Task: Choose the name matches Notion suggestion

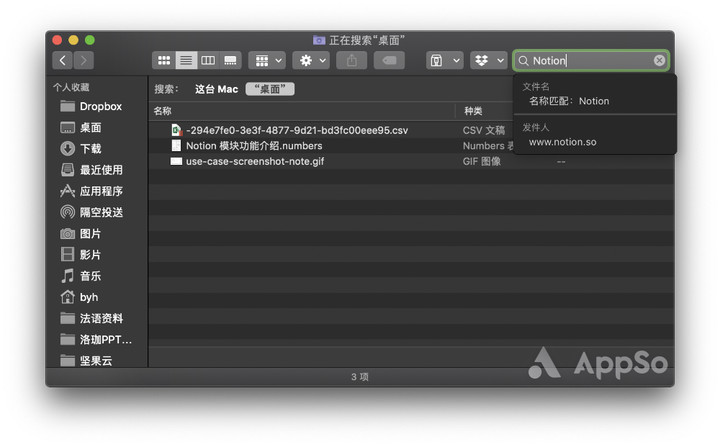Action: (569, 101)
